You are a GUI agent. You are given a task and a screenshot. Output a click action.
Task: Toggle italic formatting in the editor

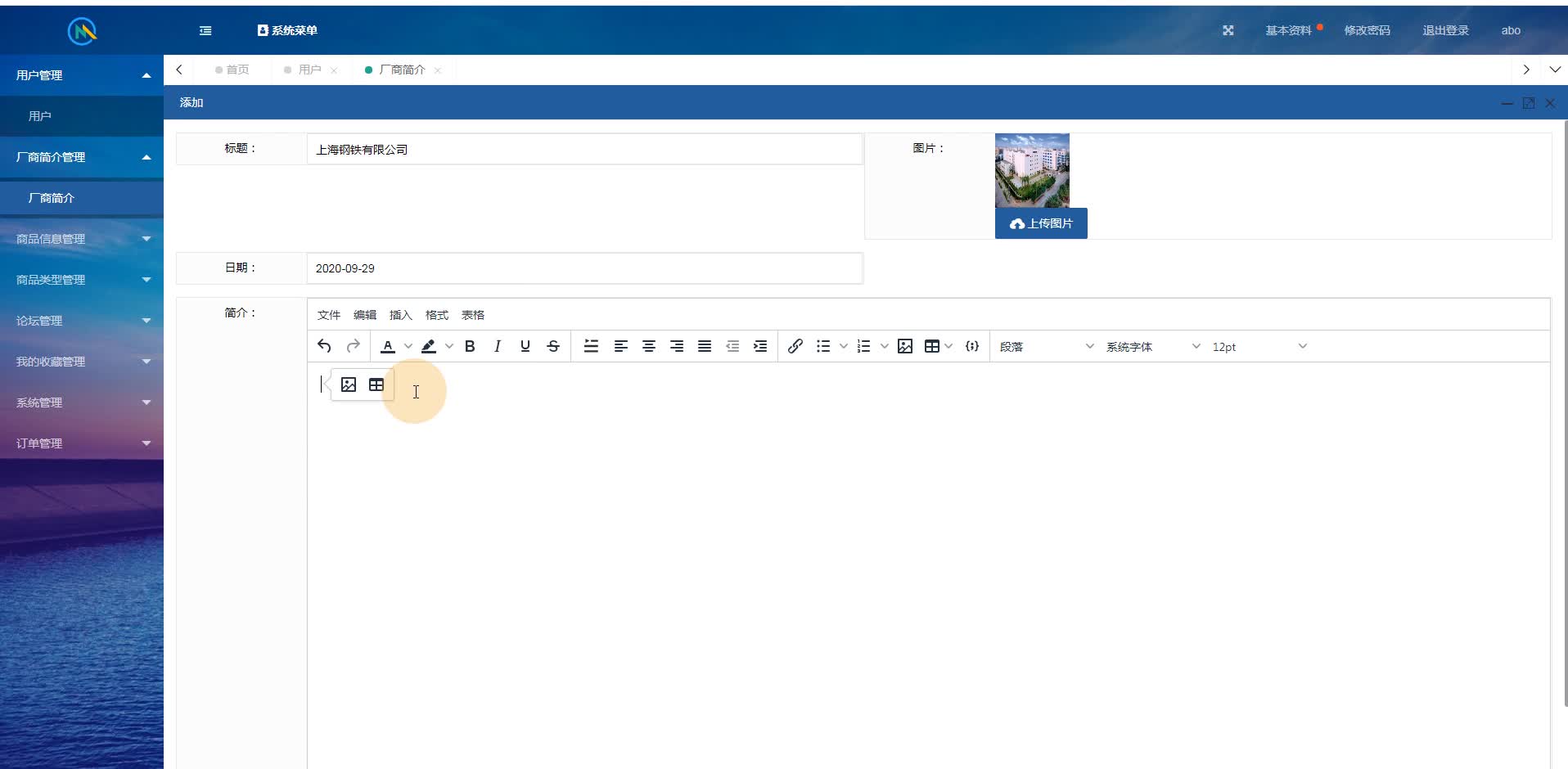click(498, 346)
